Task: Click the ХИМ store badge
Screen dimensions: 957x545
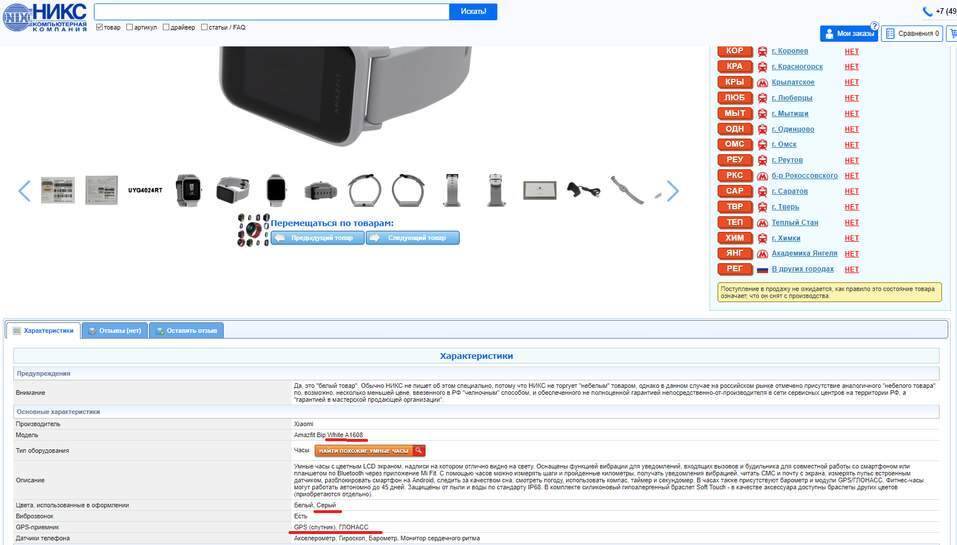Action: pyautogui.click(x=735, y=238)
